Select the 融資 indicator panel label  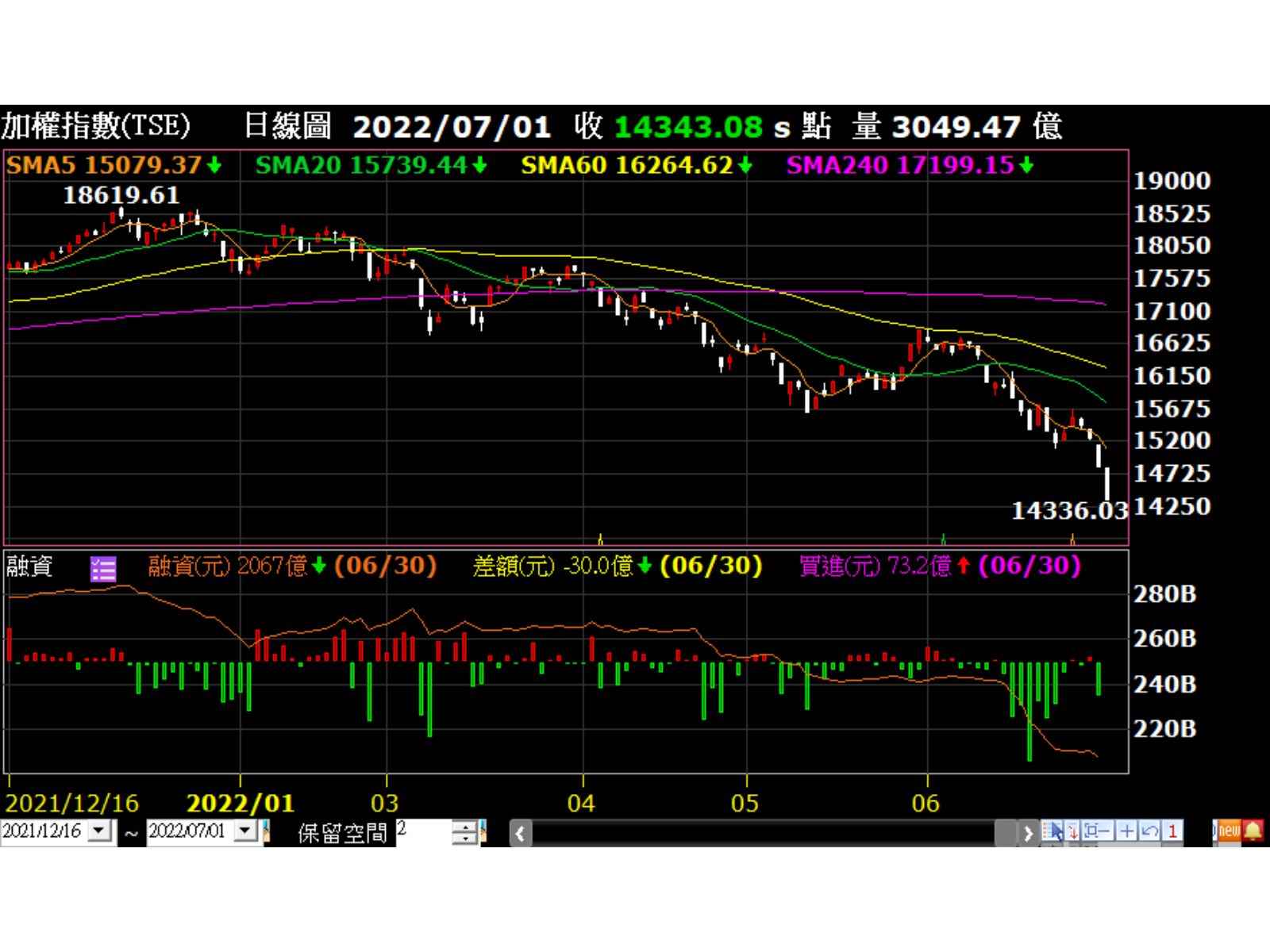point(29,566)
